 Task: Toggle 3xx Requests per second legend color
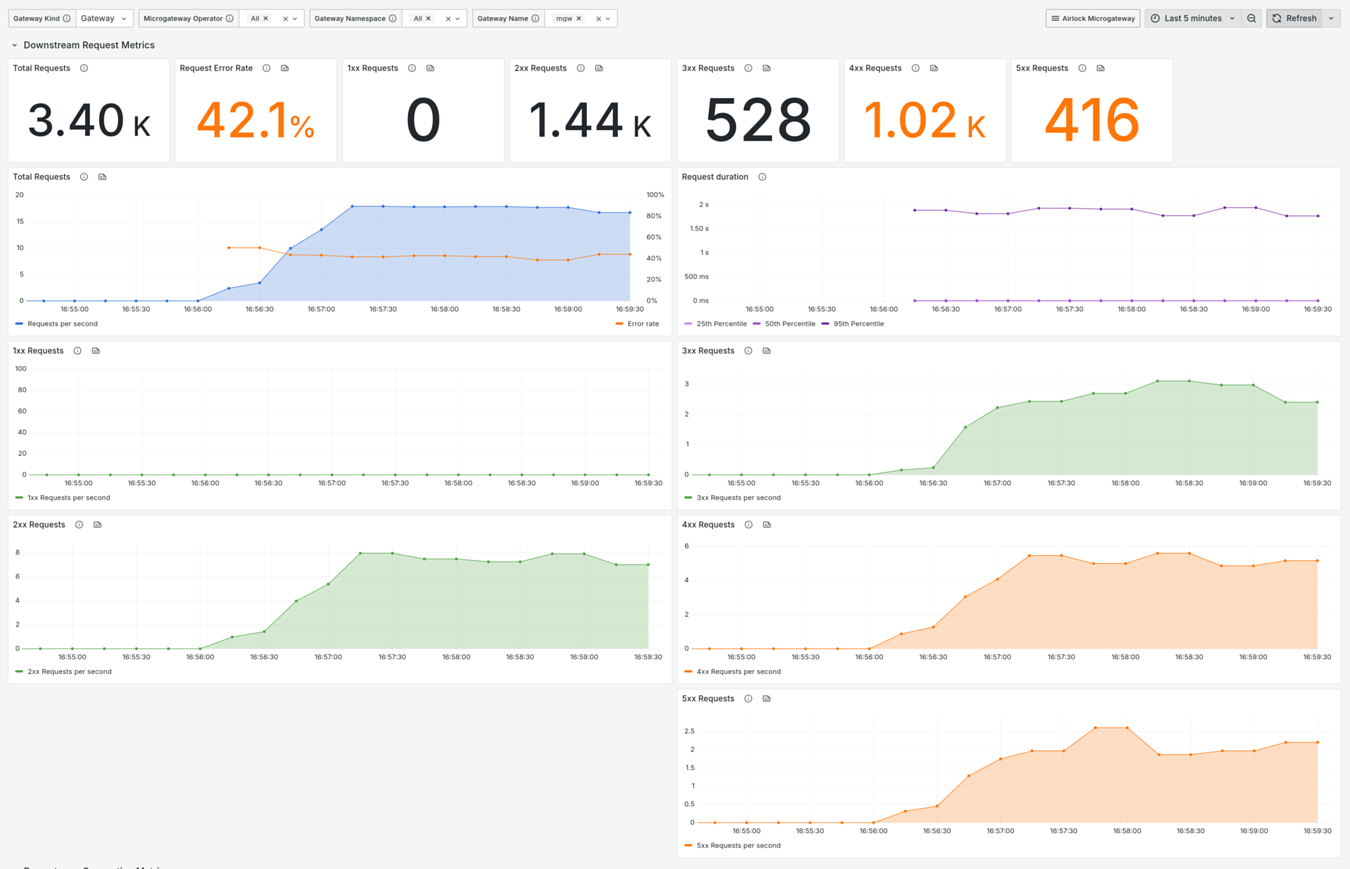tap(688, 498)
